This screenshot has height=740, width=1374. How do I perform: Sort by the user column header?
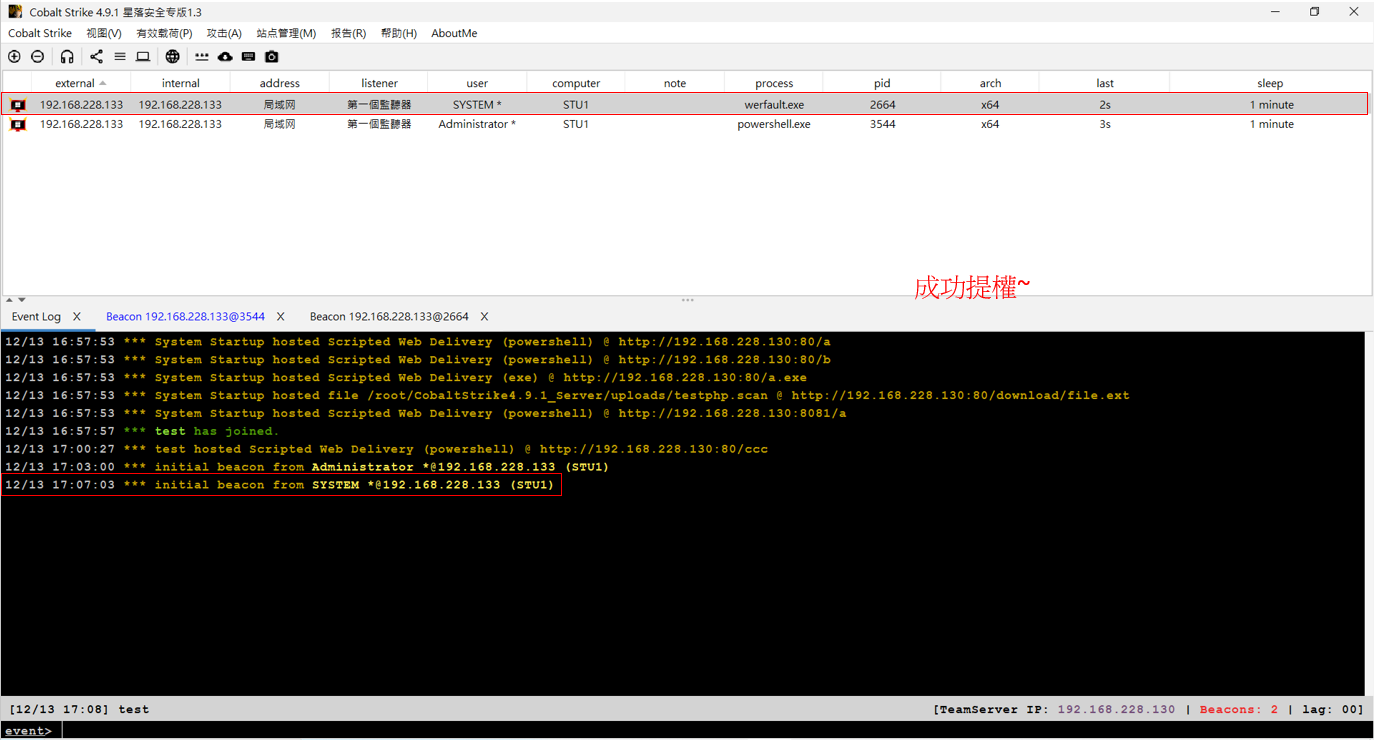click(x=477, y=83)
